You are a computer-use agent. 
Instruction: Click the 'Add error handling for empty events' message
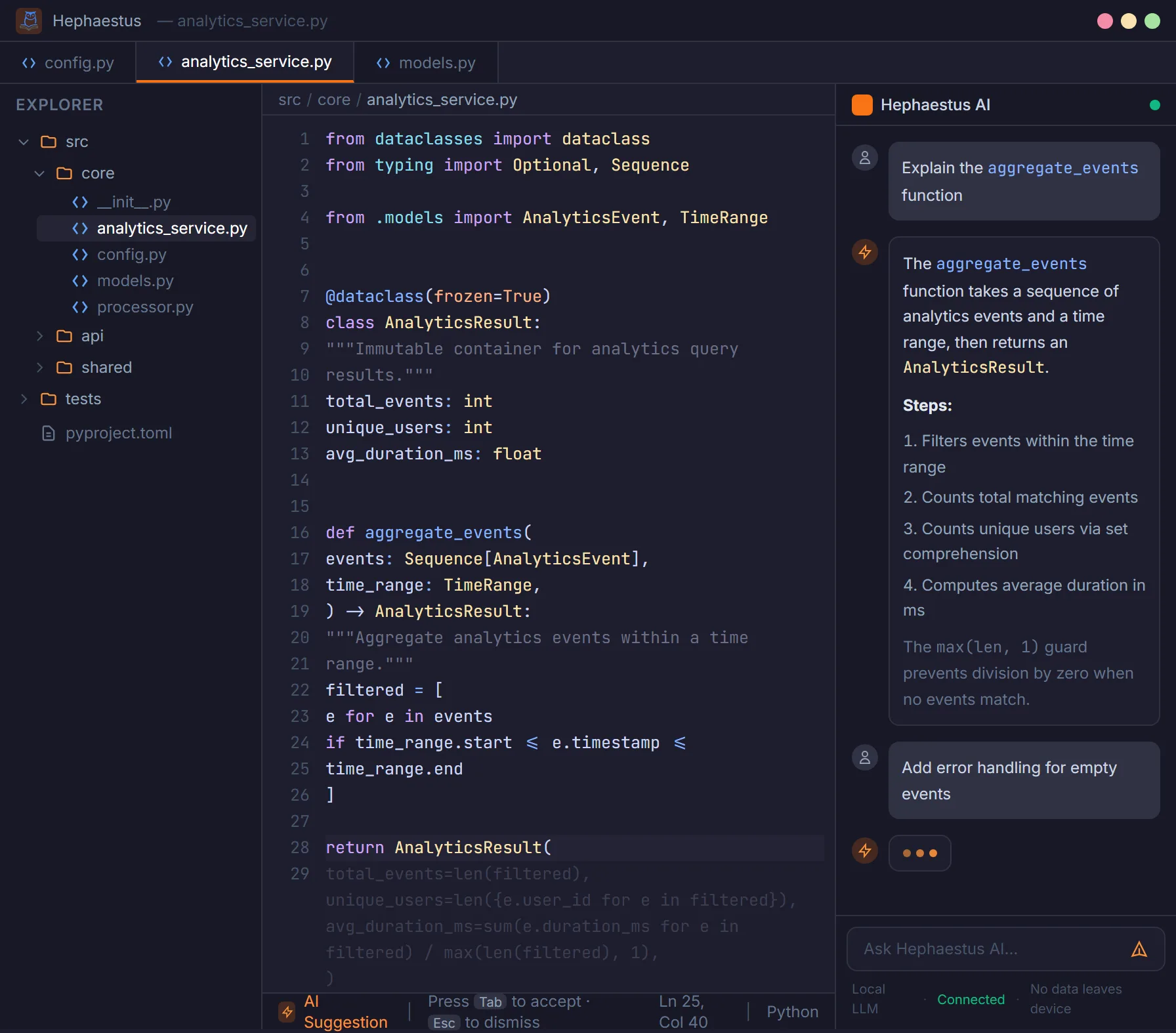pyautogui.click(x=1024, y=780)
